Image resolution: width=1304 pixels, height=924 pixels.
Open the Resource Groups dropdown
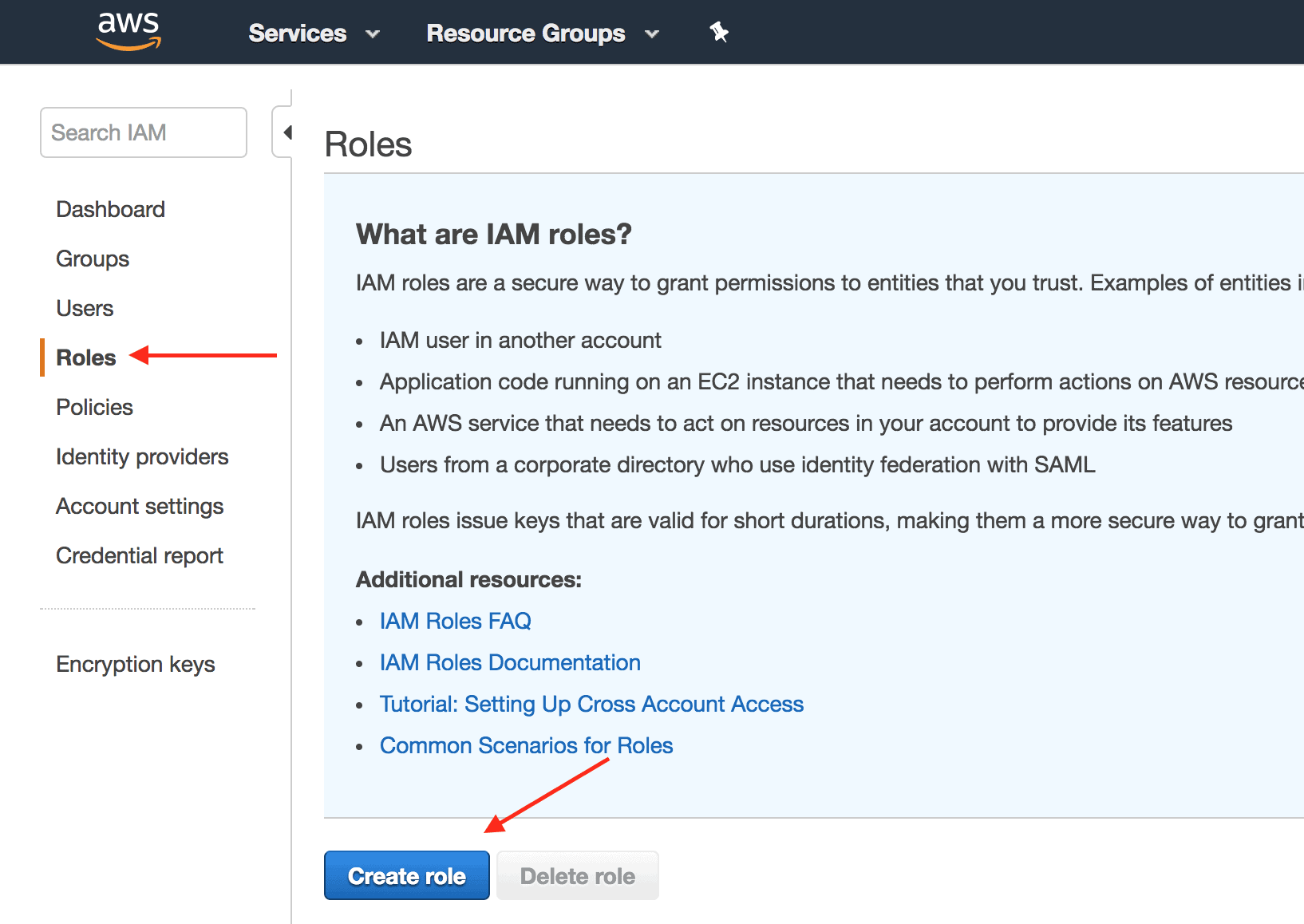click(x=543, y=33)
